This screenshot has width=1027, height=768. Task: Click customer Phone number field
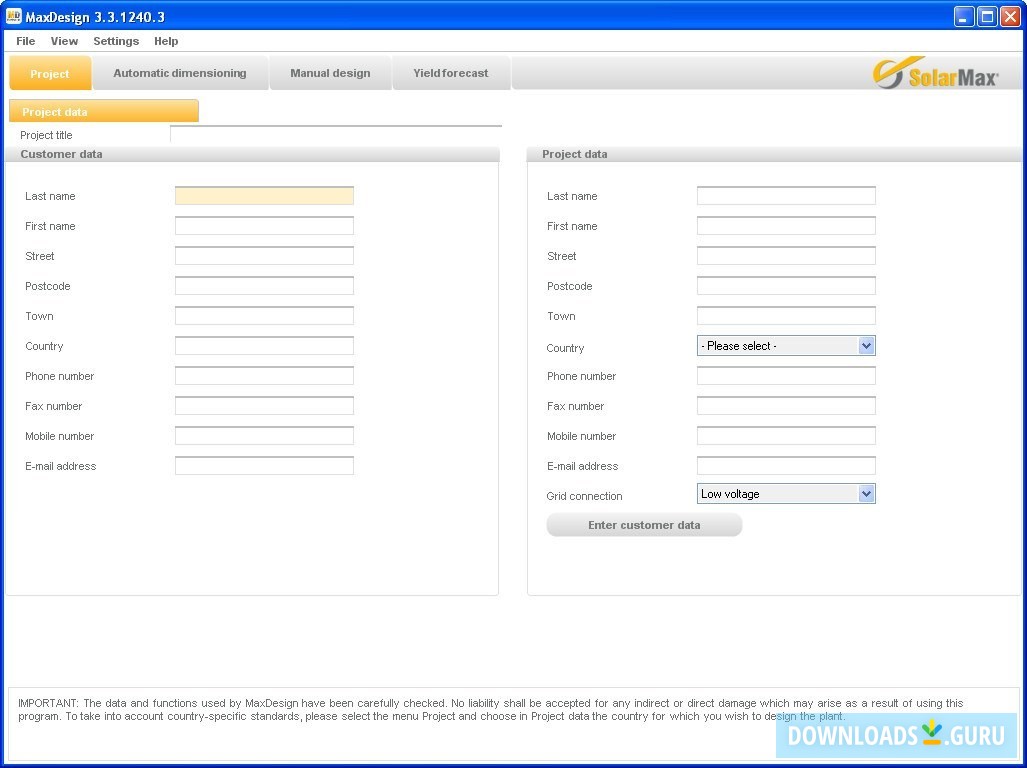tap(264, 376)
